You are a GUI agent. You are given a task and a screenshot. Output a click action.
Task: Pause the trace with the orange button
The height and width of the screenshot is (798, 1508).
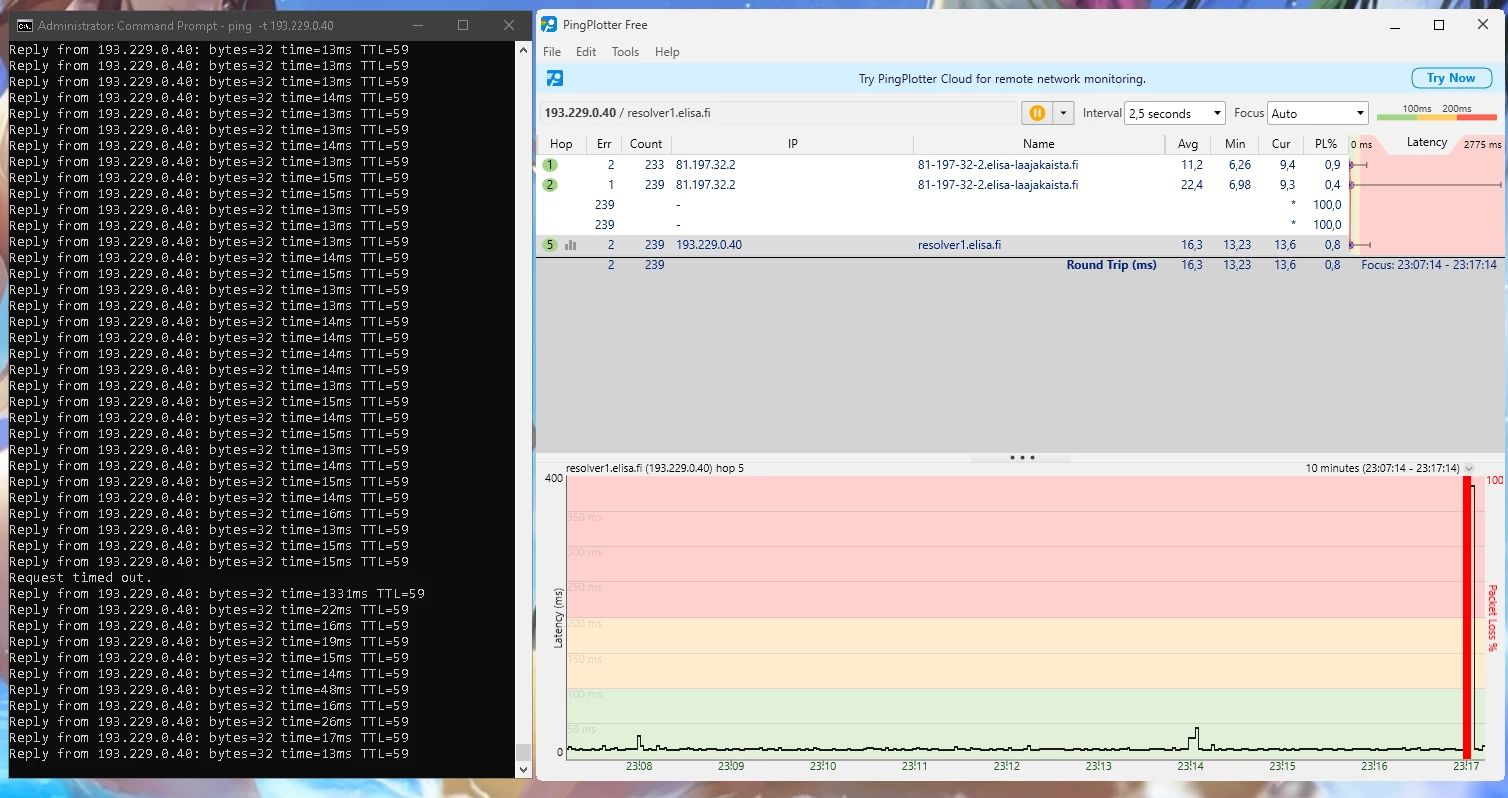1037,113
